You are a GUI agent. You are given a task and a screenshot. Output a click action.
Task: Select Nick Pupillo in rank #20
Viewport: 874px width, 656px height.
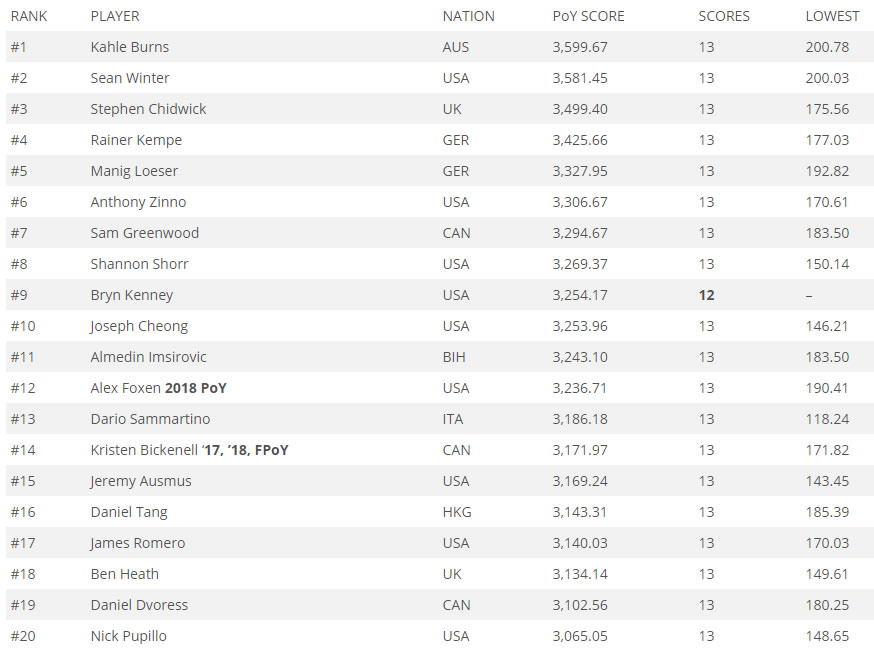[128, 636]
